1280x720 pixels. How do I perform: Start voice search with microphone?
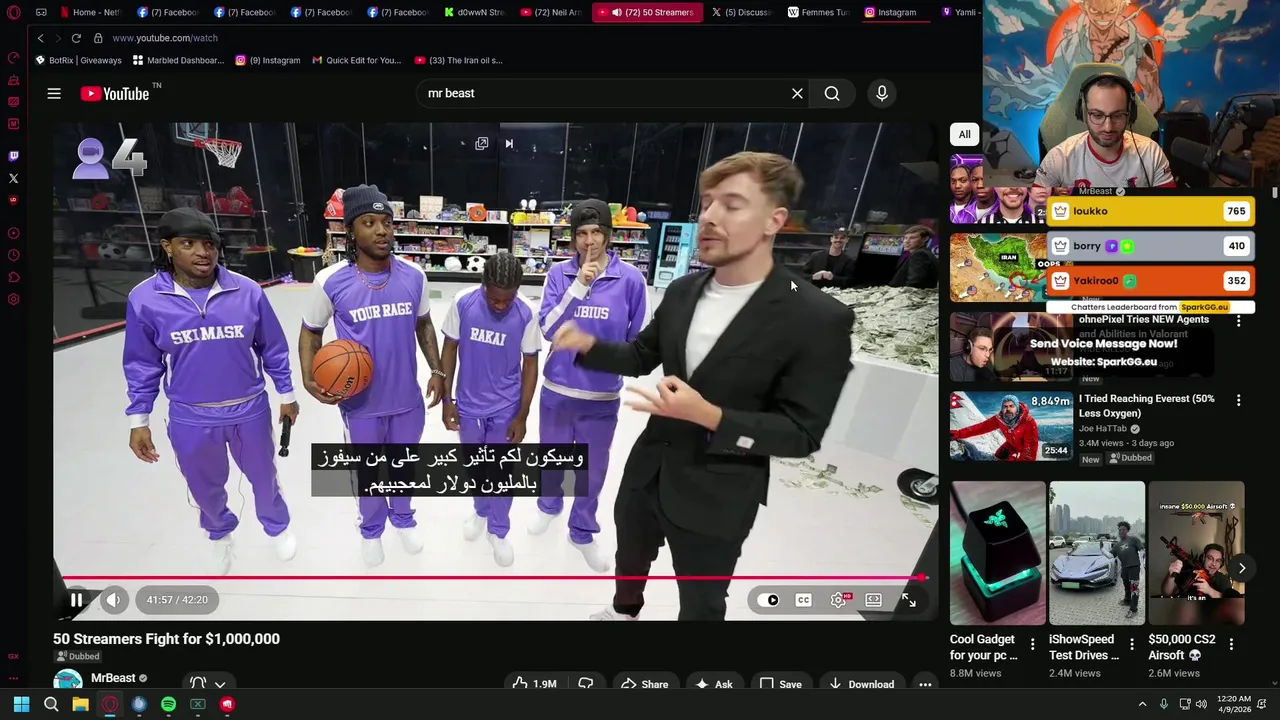[881, 93]
